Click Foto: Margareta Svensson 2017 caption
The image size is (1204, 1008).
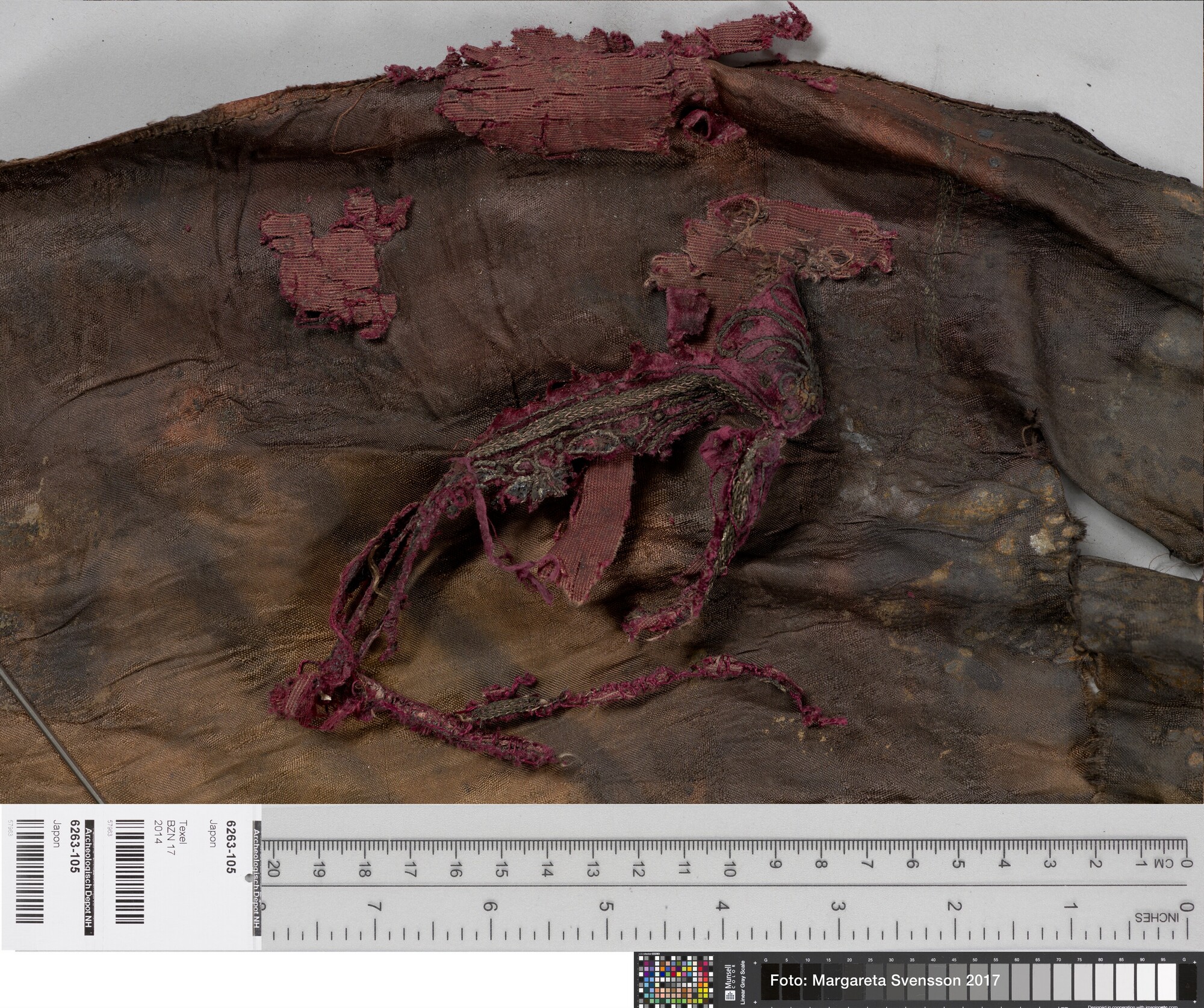click(x=884, y=980)
